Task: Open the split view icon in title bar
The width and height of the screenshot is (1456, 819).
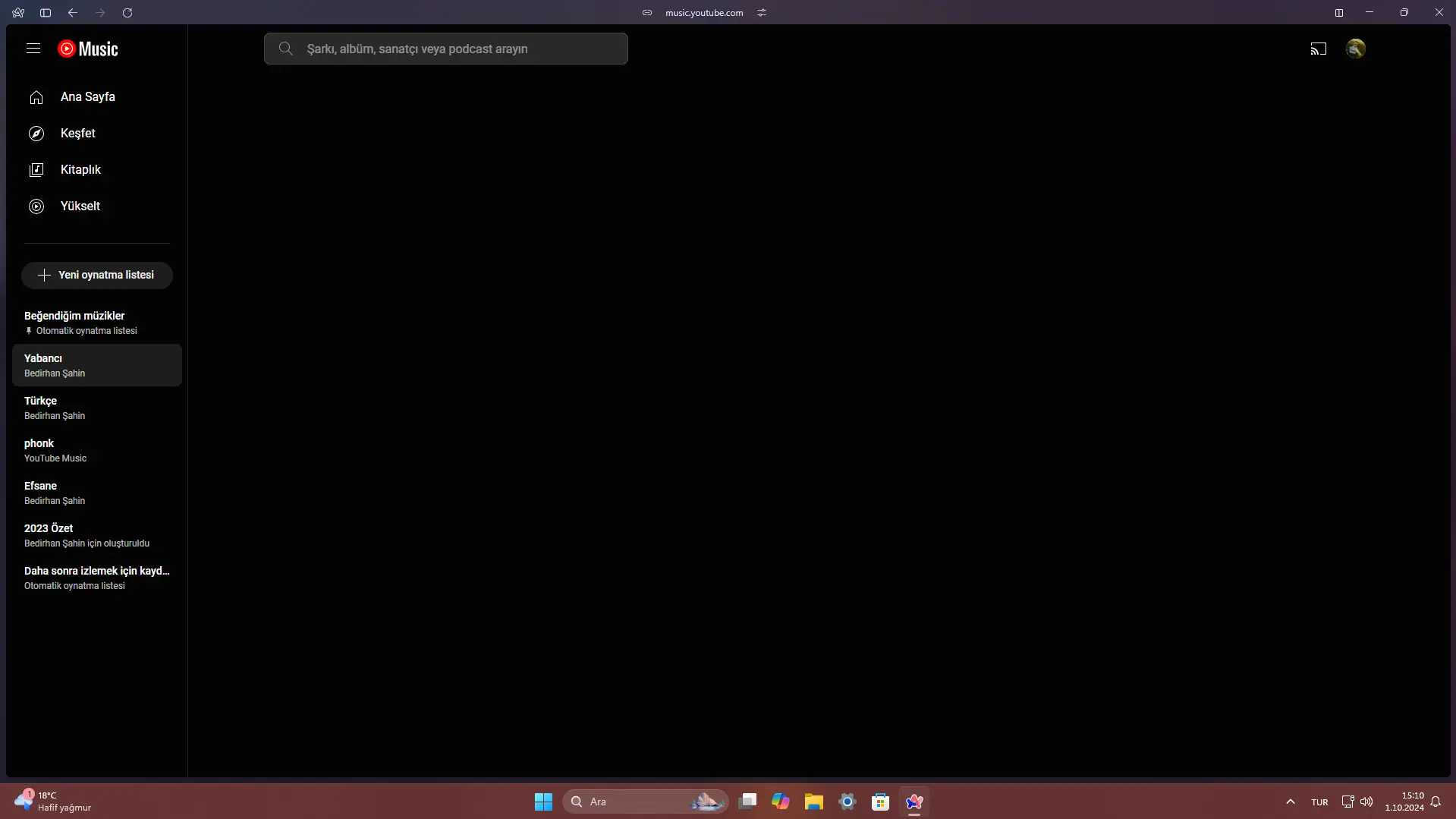Action: click(1339, 12)
